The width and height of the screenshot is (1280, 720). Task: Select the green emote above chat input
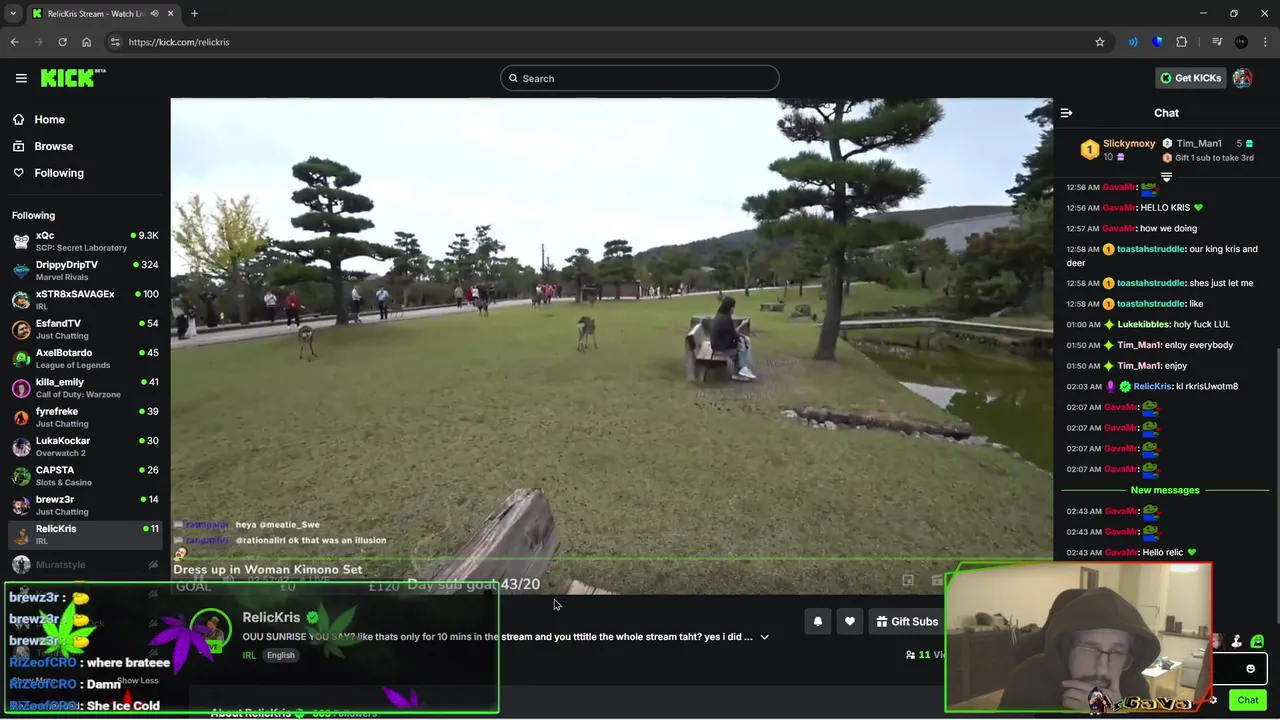point(1257,642)
